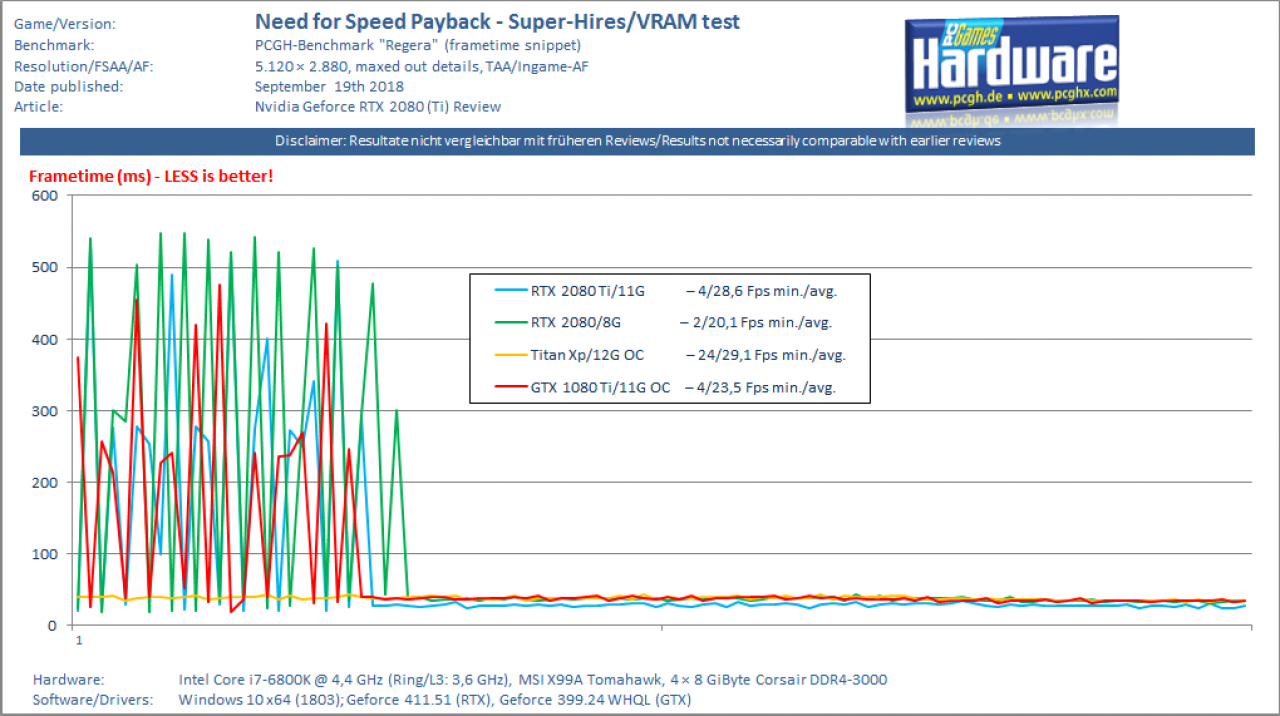Screen dimensions: 1280x716
Task: Click the 0 y-axis label
Action: (54, 626)
